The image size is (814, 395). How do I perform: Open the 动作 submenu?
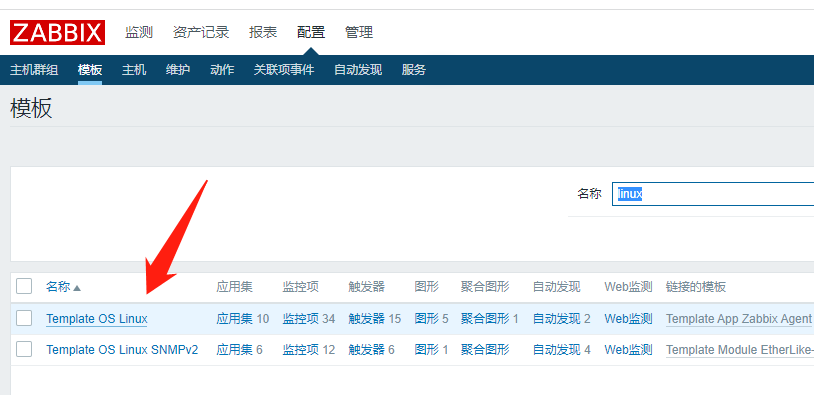click(222, 70)
